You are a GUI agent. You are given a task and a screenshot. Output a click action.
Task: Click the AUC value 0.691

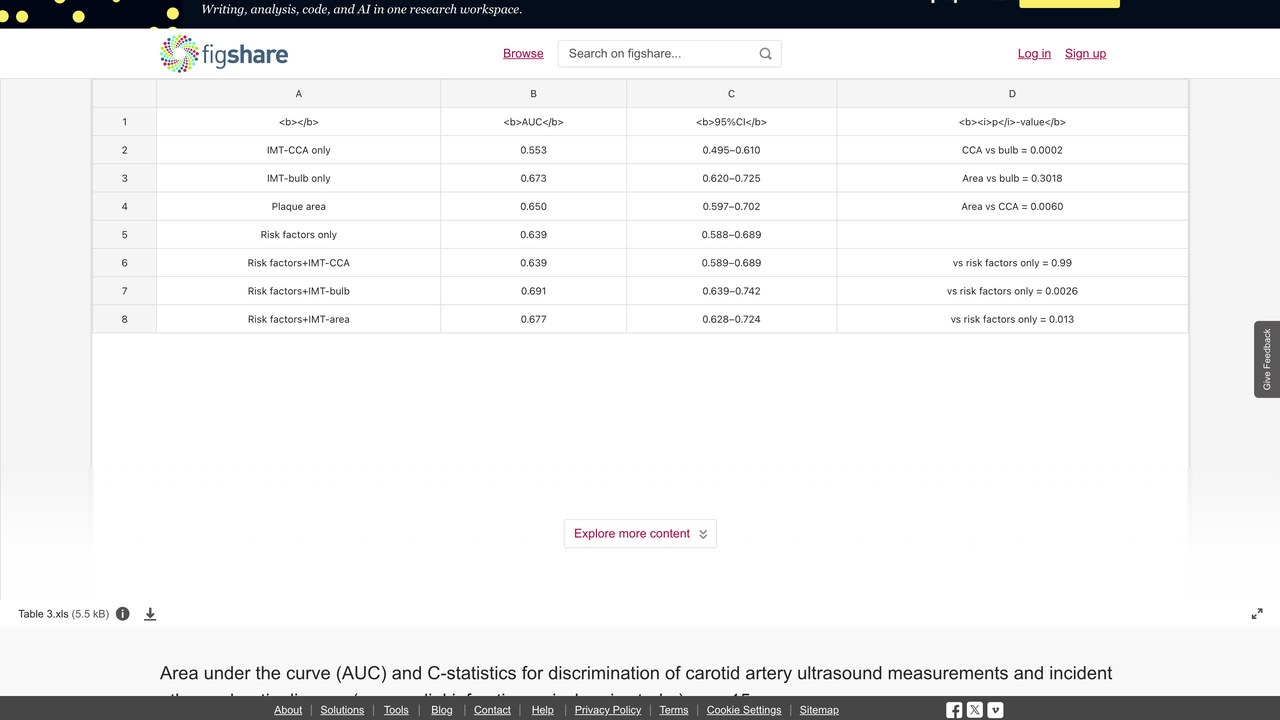click(x=534, y=291)
